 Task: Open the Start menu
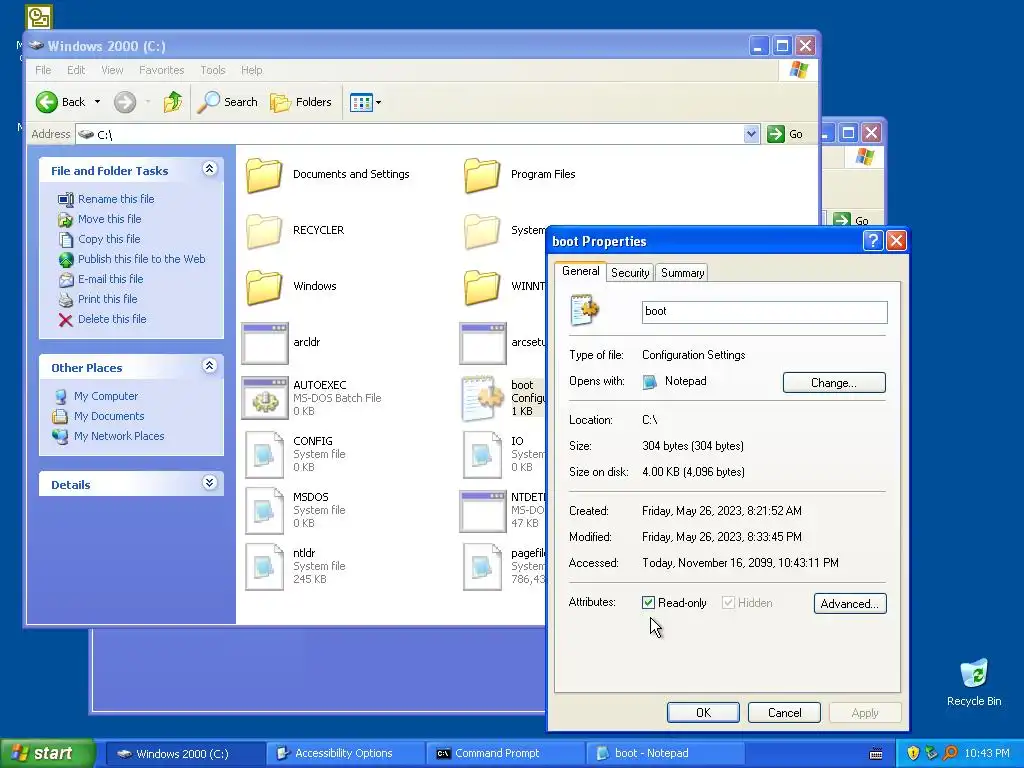[47, 753]
